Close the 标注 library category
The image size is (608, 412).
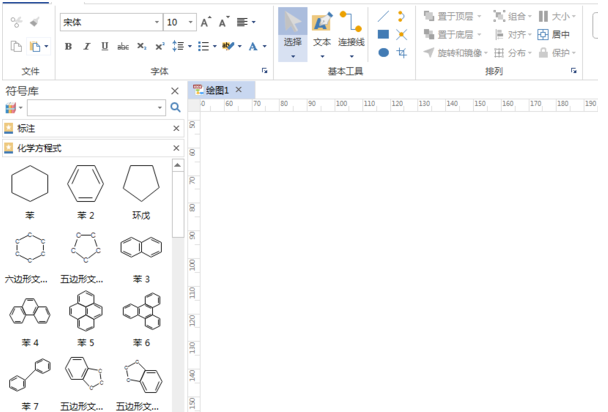176,128
